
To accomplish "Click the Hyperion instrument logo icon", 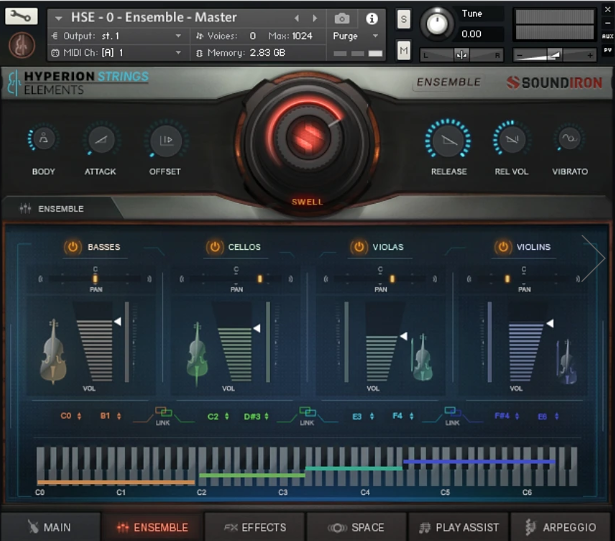I will [x=22, y=46].
